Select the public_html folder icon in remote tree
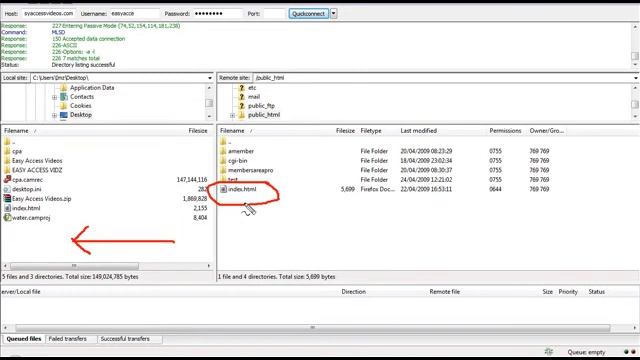The image size is (640, 360). click(x=242, y=115)
